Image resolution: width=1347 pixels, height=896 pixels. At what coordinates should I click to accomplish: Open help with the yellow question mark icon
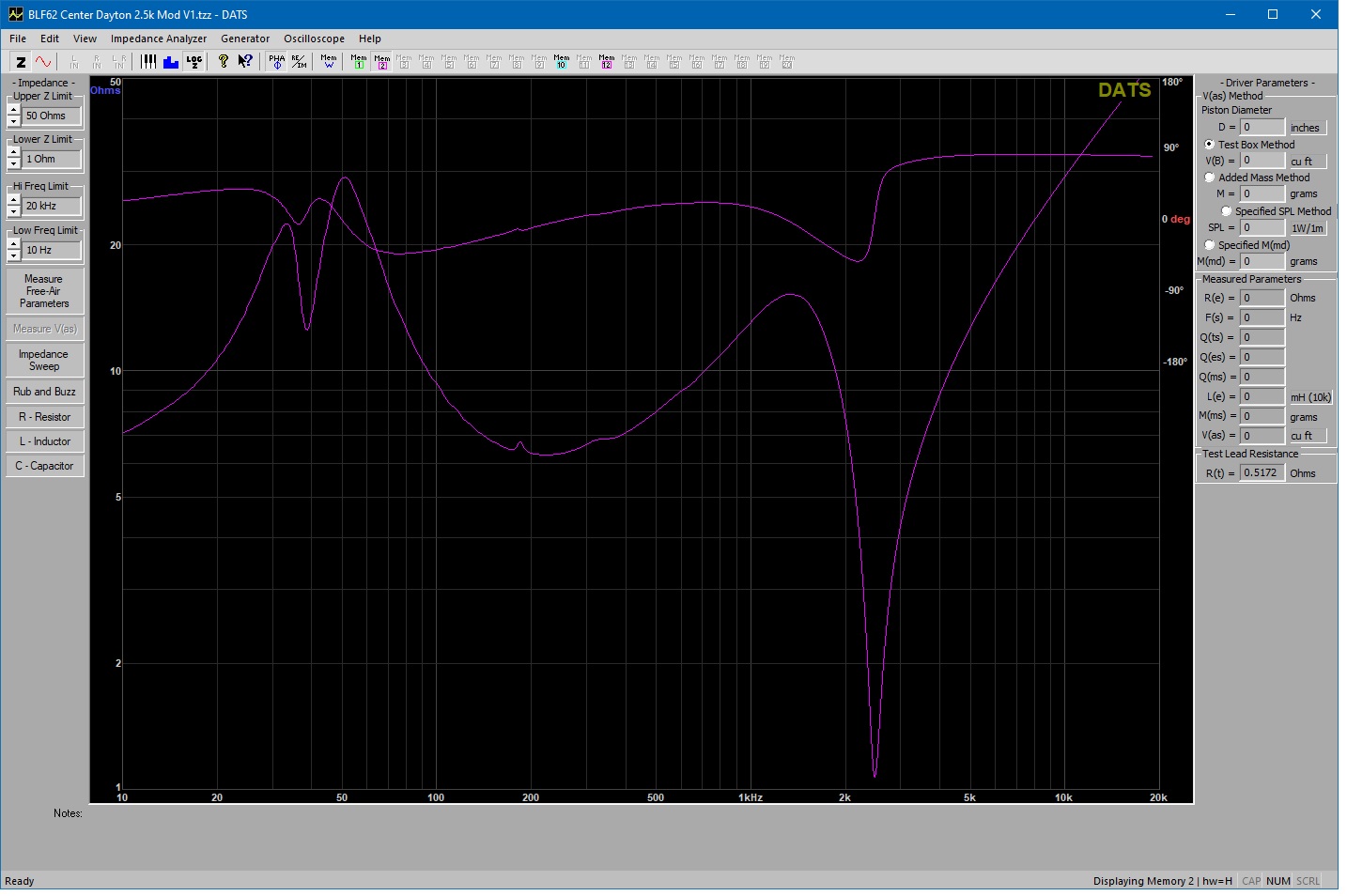point(223,62)
